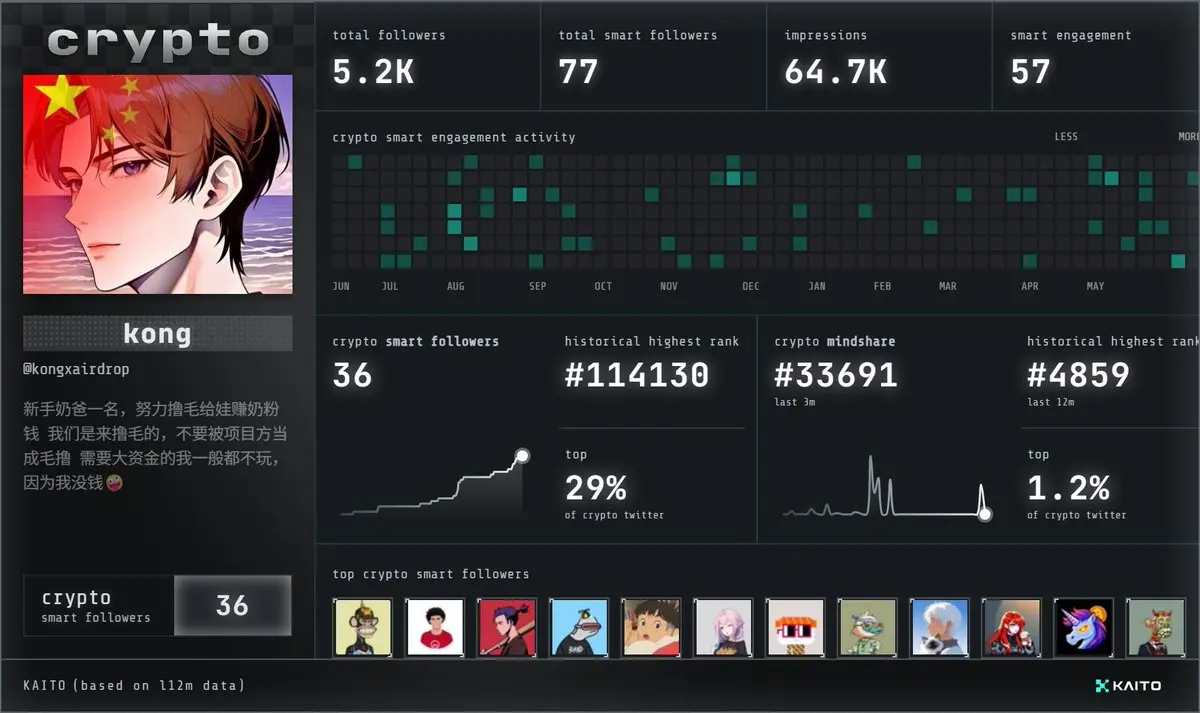Click the crypto mindshare rank #33691

[836, 375]
